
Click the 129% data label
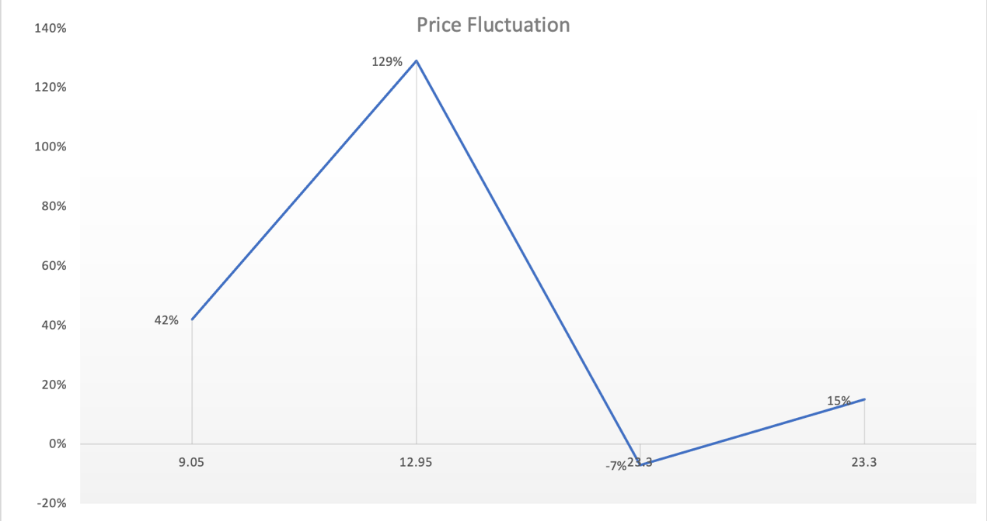[x=386, y=62]
